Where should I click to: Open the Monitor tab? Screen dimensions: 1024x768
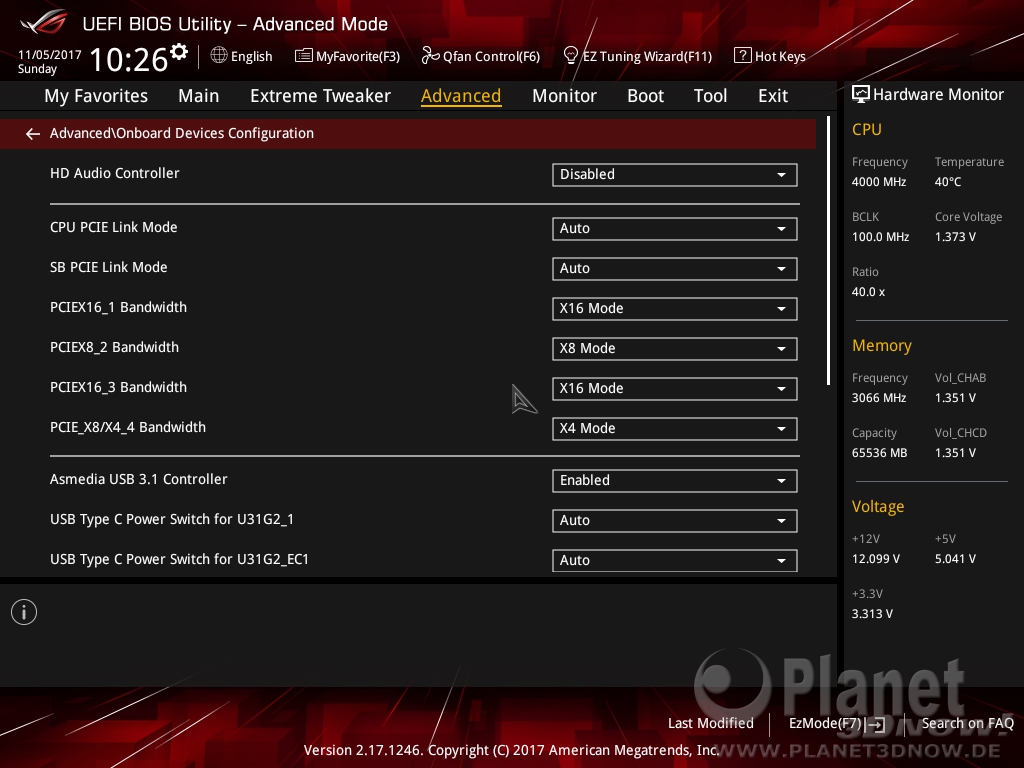[x=564, y=96]
